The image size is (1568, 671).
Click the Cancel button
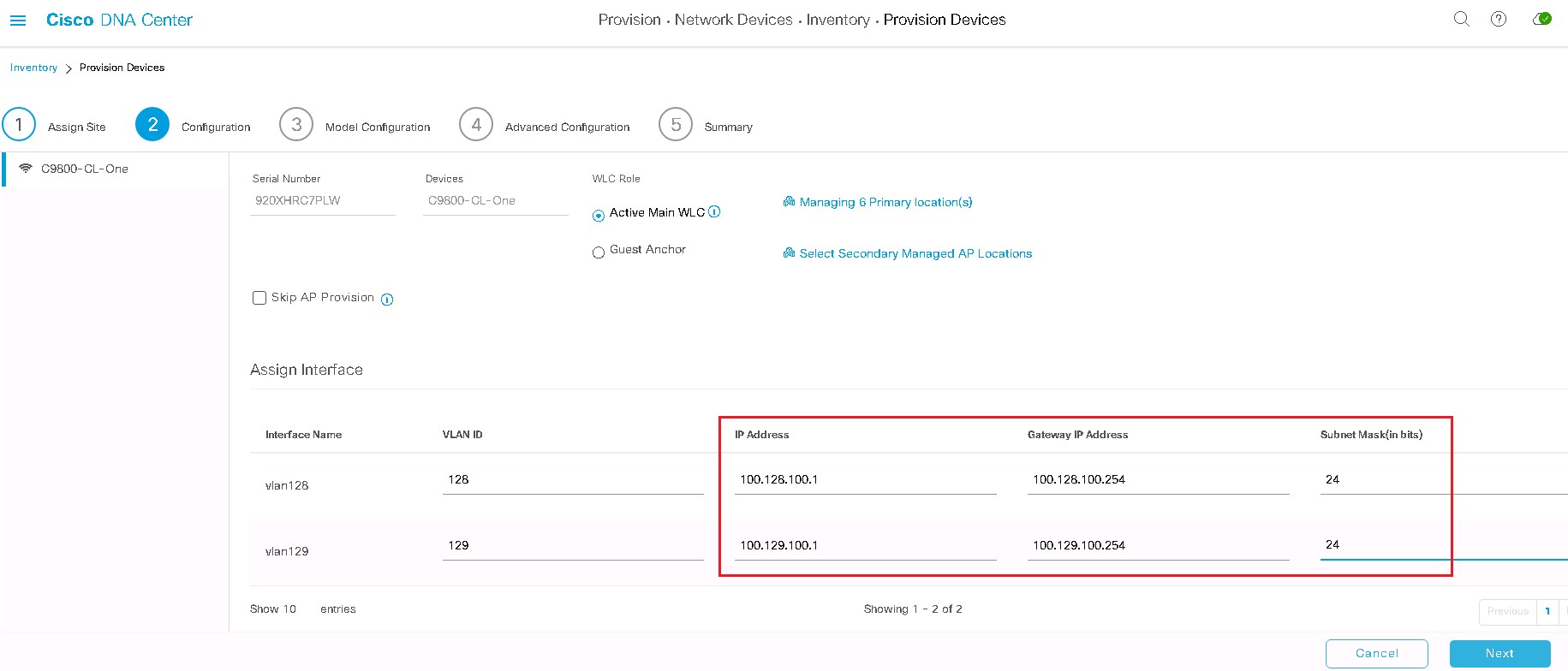1377,653
